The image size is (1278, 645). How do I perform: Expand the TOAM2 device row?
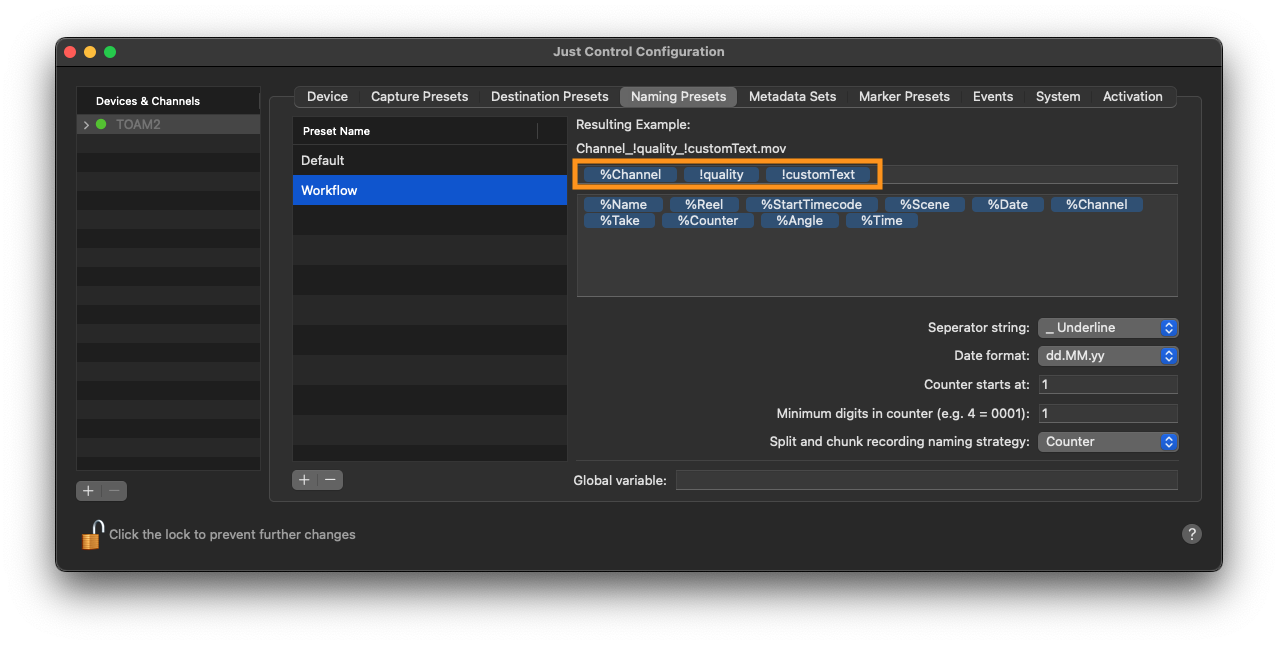click(x=86, y=125)
